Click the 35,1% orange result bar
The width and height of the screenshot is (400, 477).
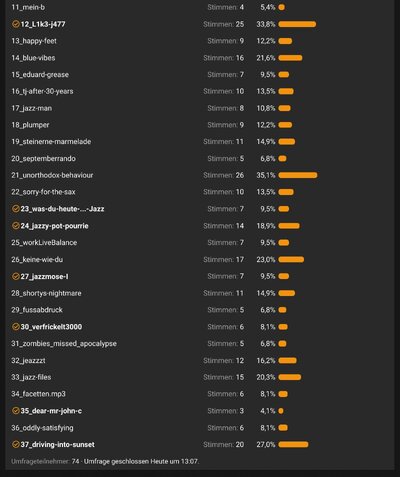point(298,175)
